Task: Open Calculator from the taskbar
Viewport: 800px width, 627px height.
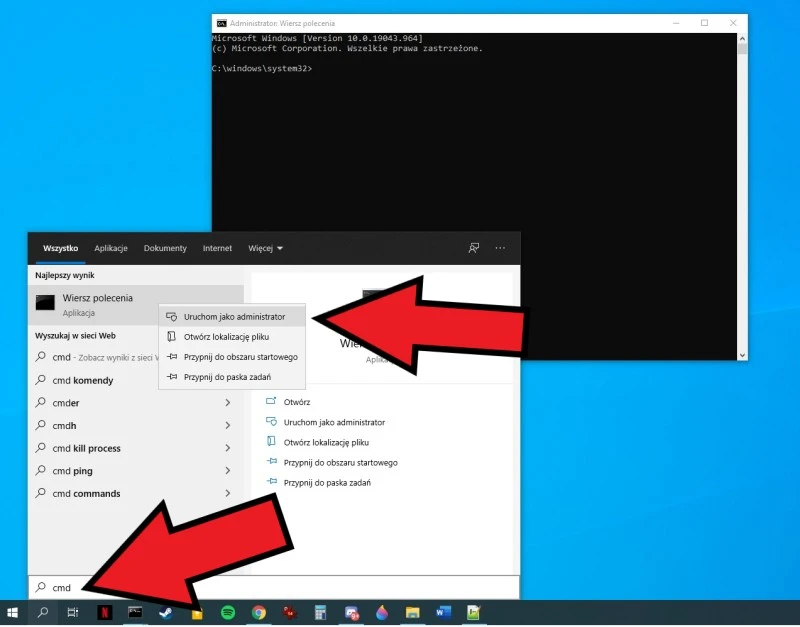Action: 320,611
